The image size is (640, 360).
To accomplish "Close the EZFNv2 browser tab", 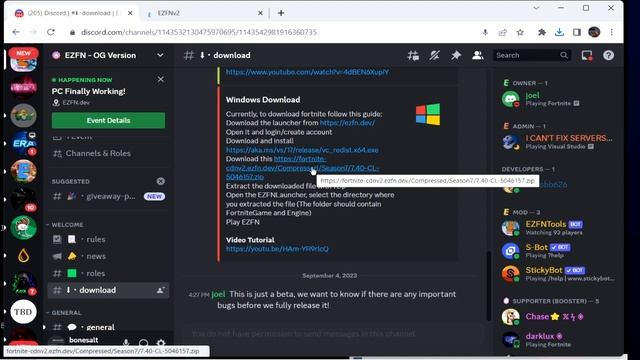I will pos(260,13).
